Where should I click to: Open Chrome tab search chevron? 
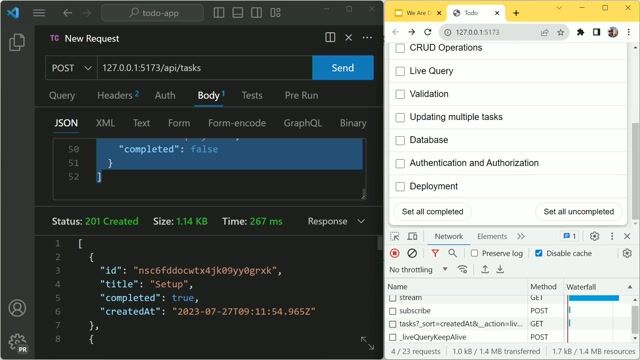559,8
